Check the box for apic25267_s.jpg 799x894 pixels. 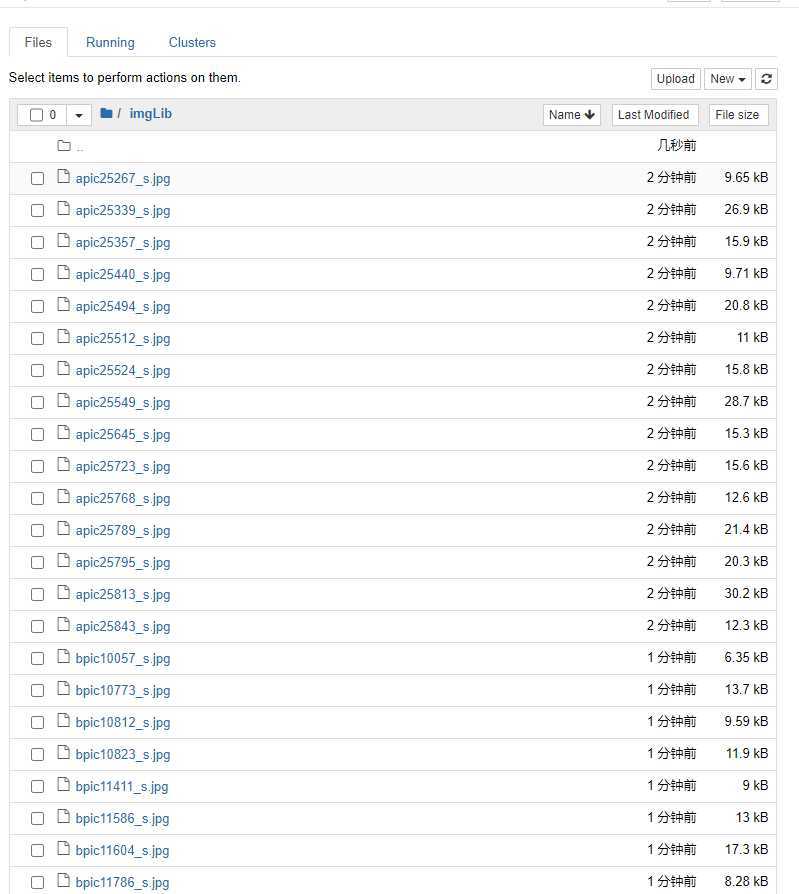pos(37,178)
